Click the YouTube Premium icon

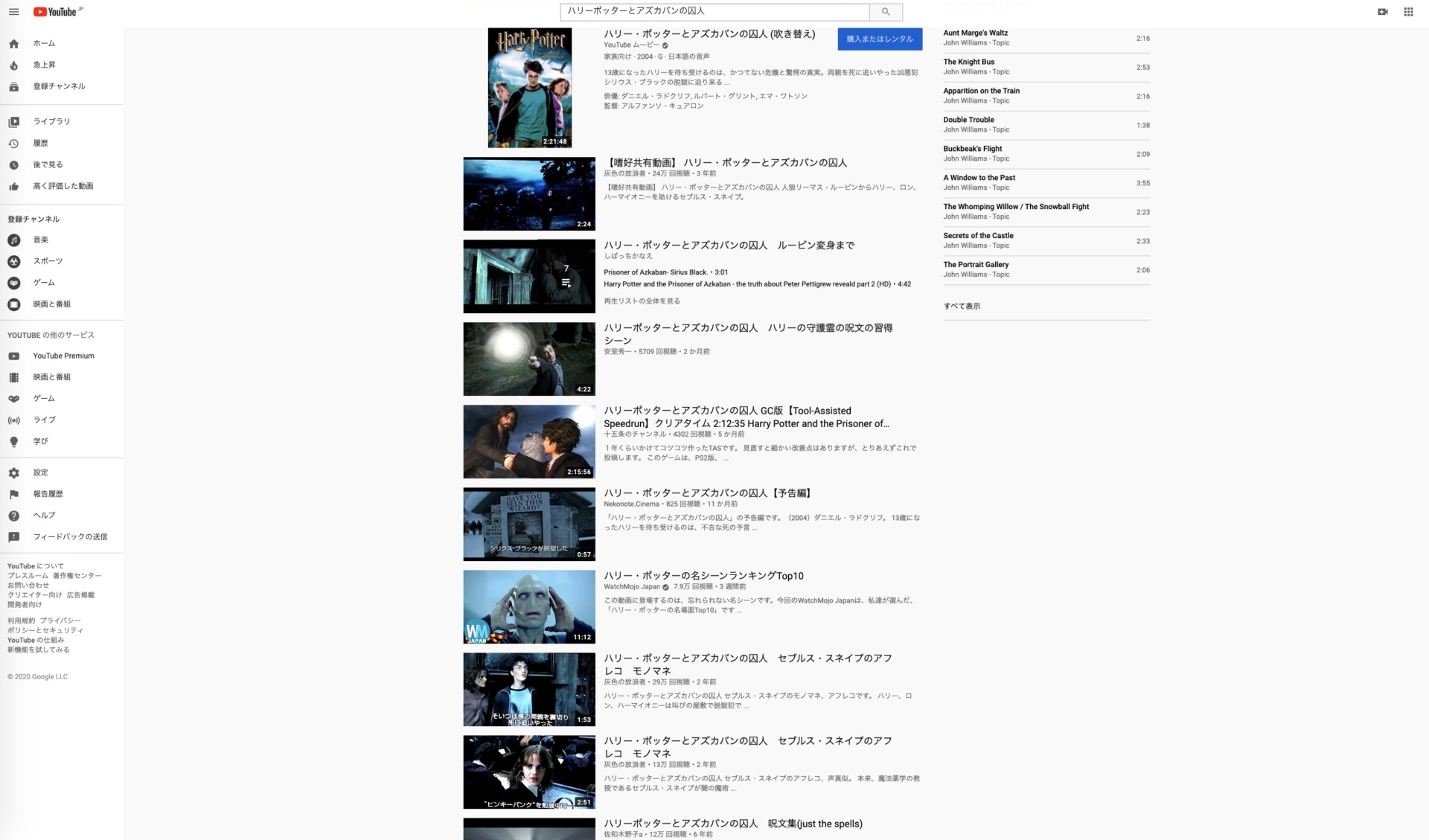coord(14,355)
